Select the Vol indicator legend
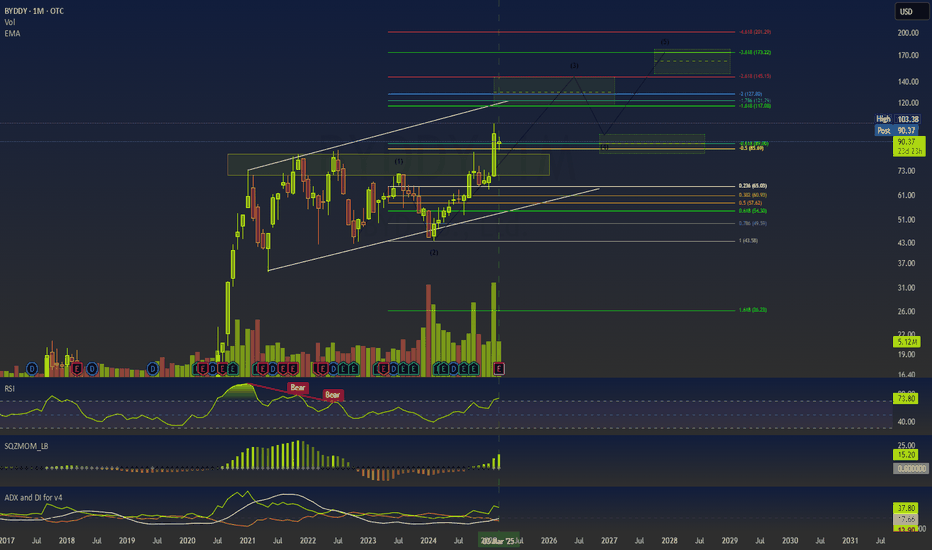Image resolution: width=932 pixels, height=550 pixels. coord(10,22)
